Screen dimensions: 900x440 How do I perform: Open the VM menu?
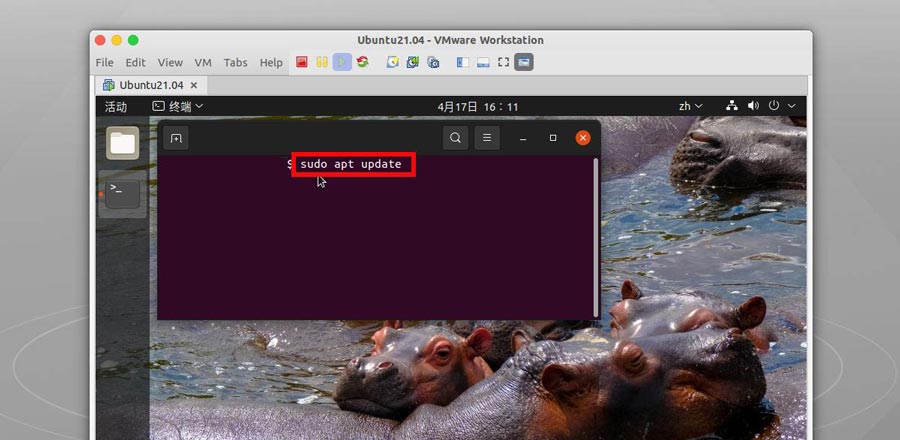pos(203,63)
